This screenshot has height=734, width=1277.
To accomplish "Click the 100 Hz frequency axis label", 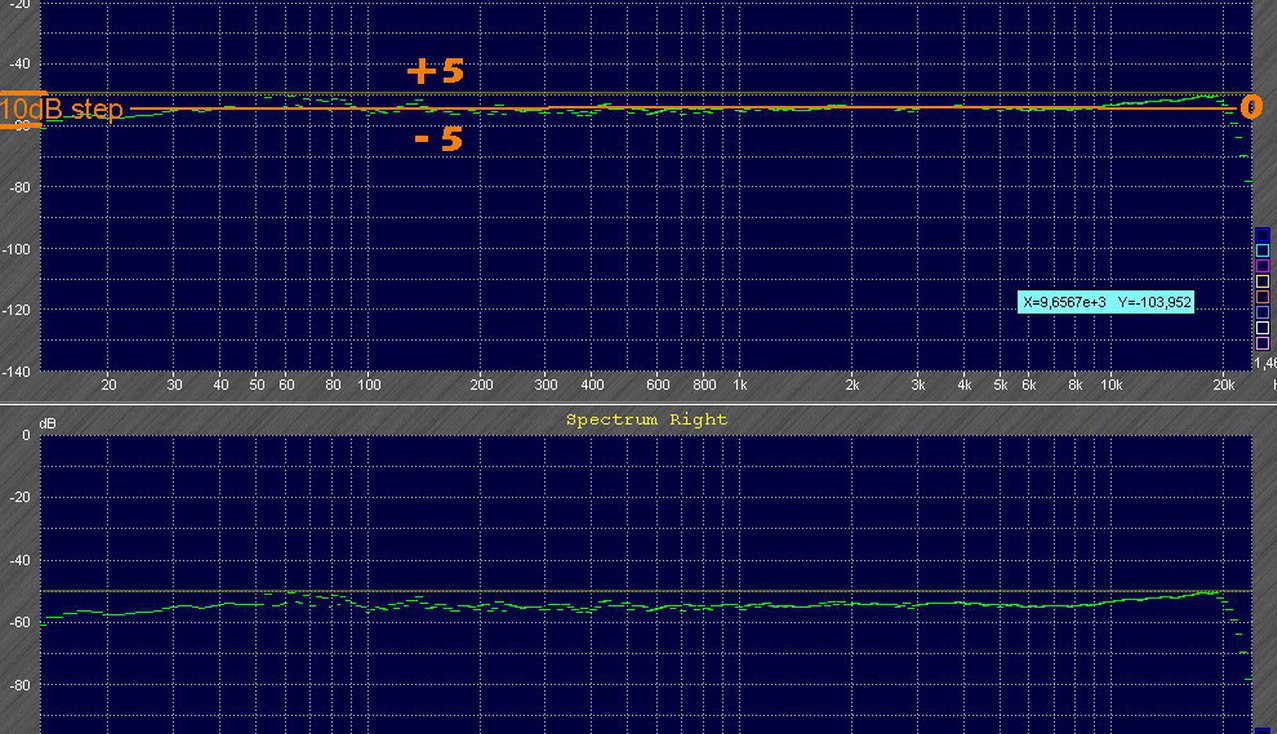I will click(369, 385).
